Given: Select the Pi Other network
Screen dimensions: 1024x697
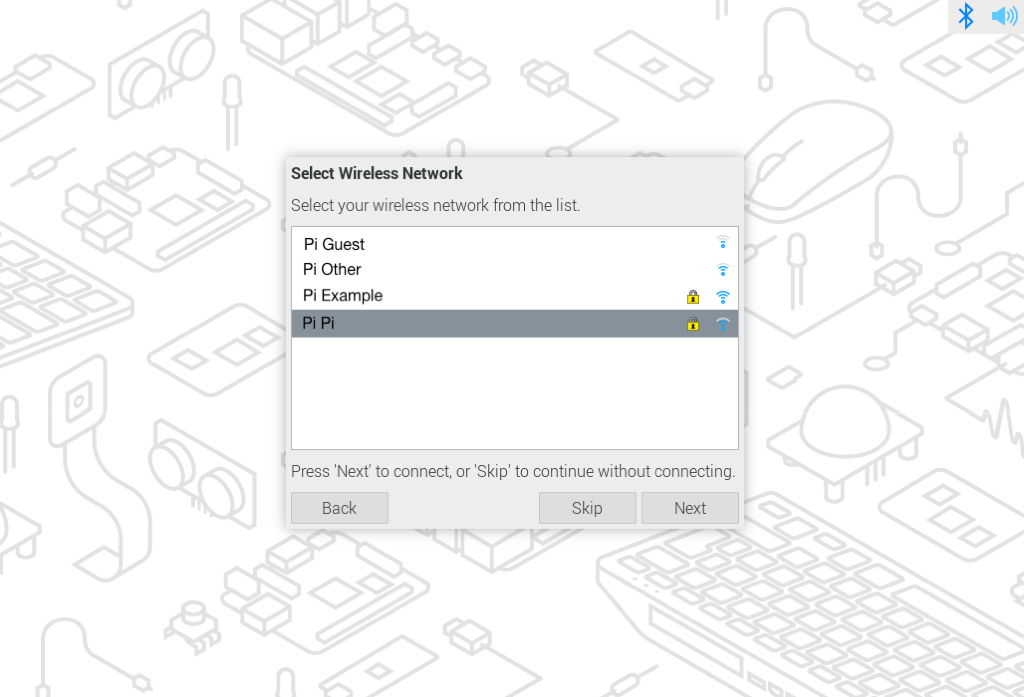Looking at the screenshot, I should (x=450, y=270).
